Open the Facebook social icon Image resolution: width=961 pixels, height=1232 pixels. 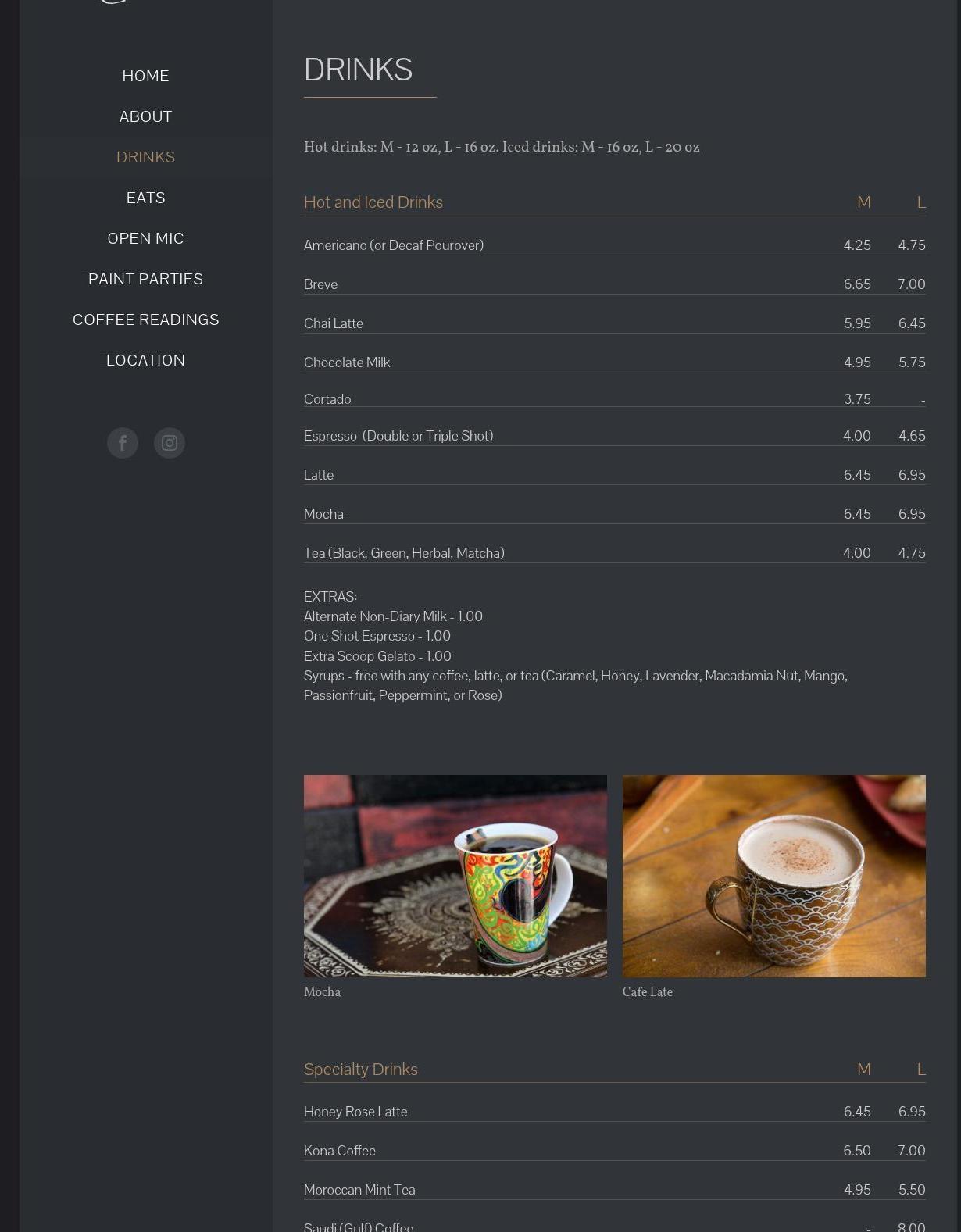[x=123, y=443]
